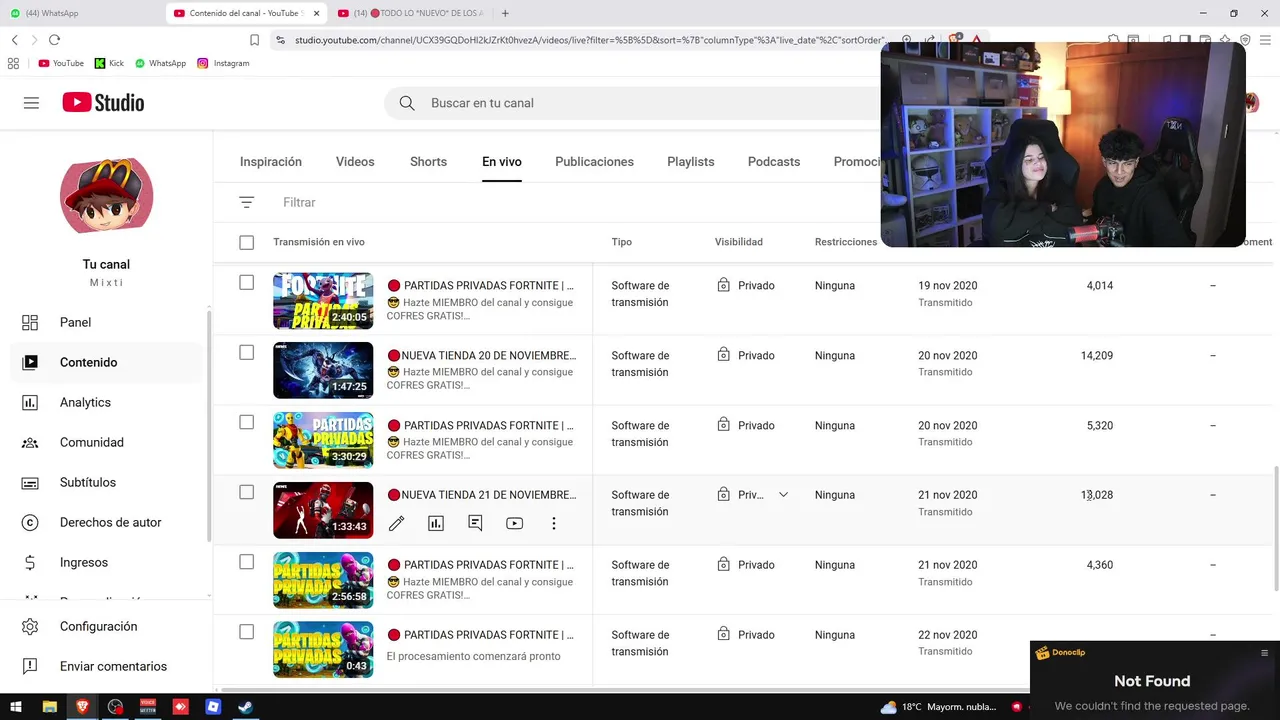The height and width of the screenshot is (720, 1280).
Task: Open Ingresos in the sidebar
Action: click(x=106, y=562)
